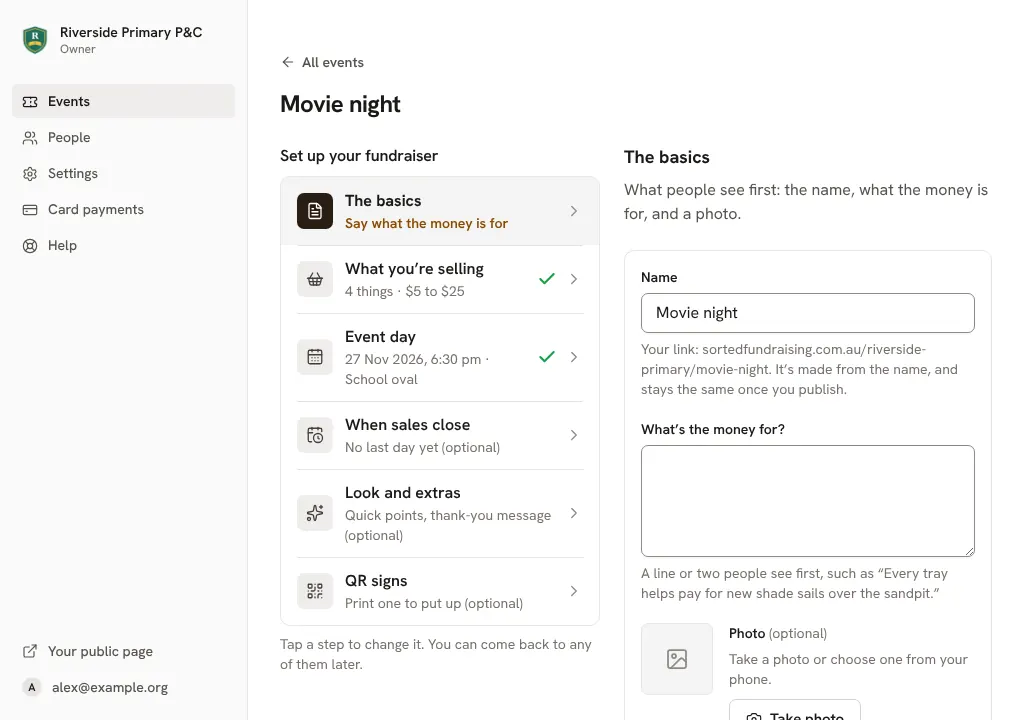The image size is (1024, 720).
Task: Click the QR code icon for QR signs
Action: click(x=315, y=591)
